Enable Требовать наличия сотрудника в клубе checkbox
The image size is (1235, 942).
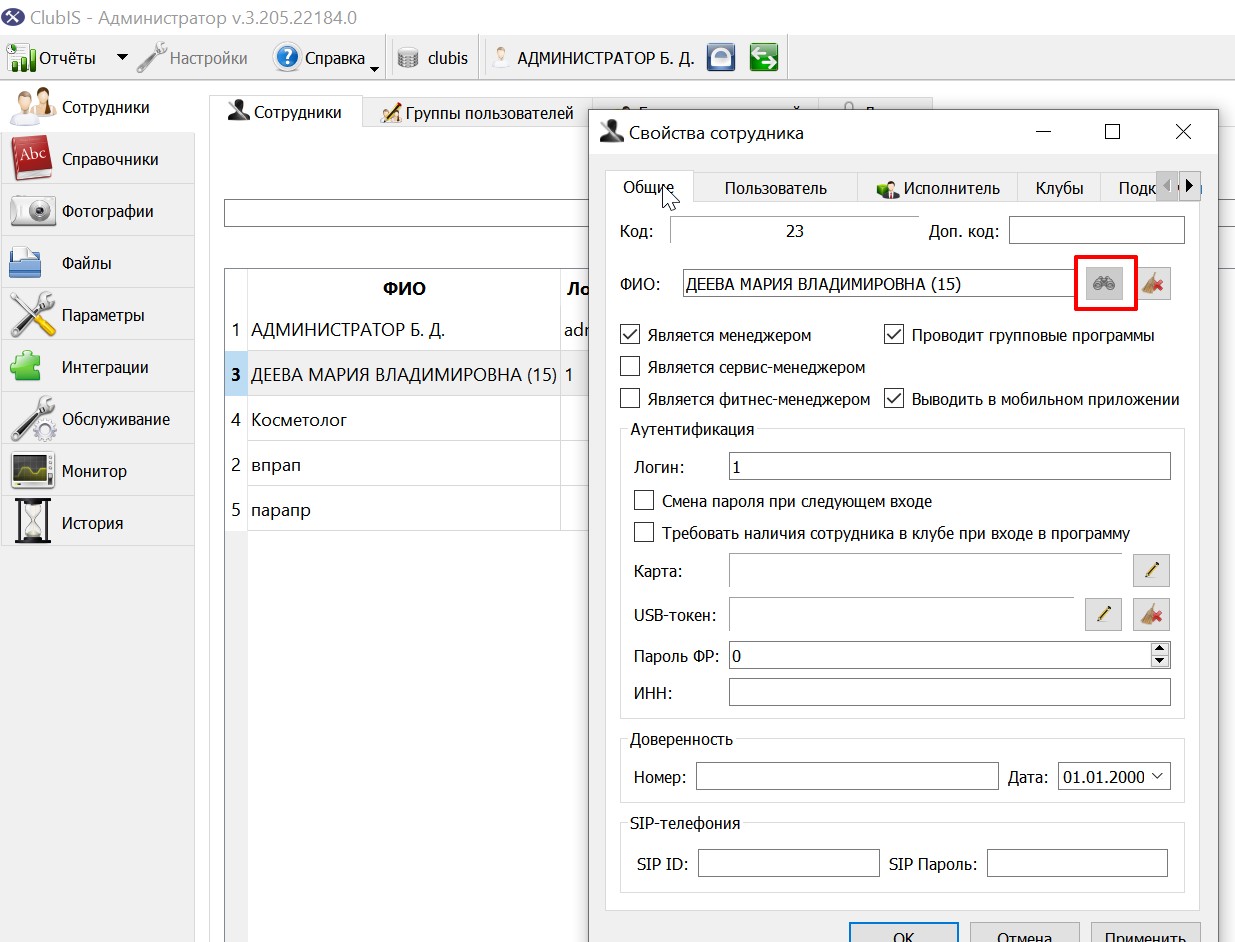tap(644, 533)
